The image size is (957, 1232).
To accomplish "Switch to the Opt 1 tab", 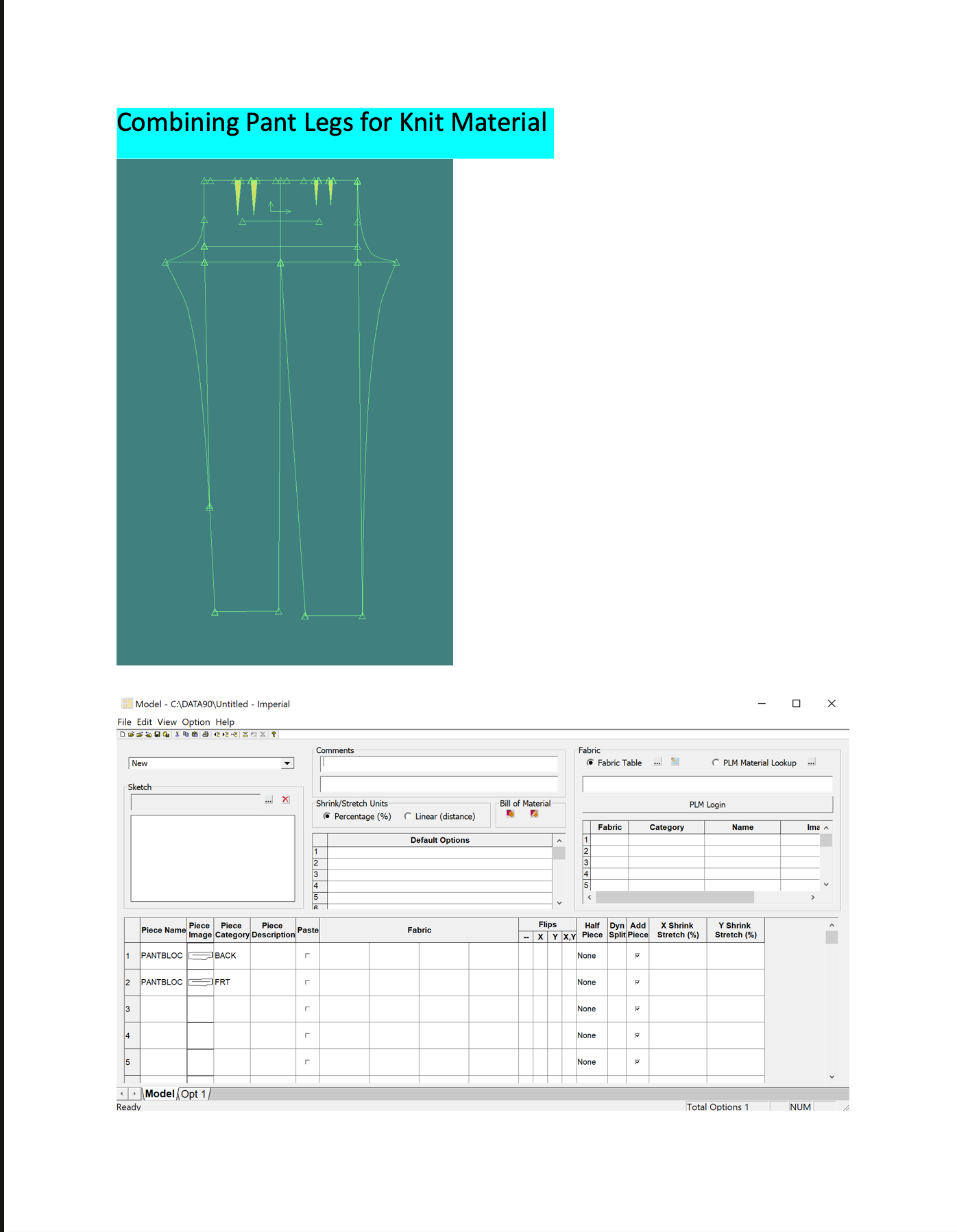I will 193,1094.
